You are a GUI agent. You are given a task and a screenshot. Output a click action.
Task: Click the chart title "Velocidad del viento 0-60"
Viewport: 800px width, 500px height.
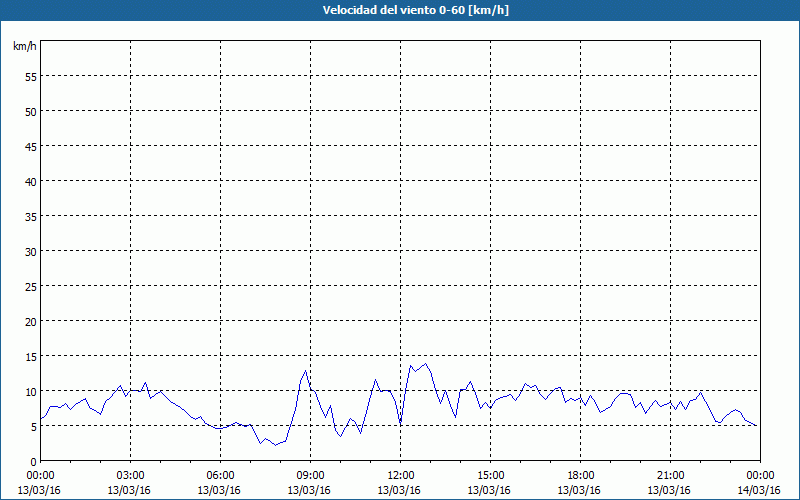click(x=399, y=10)
